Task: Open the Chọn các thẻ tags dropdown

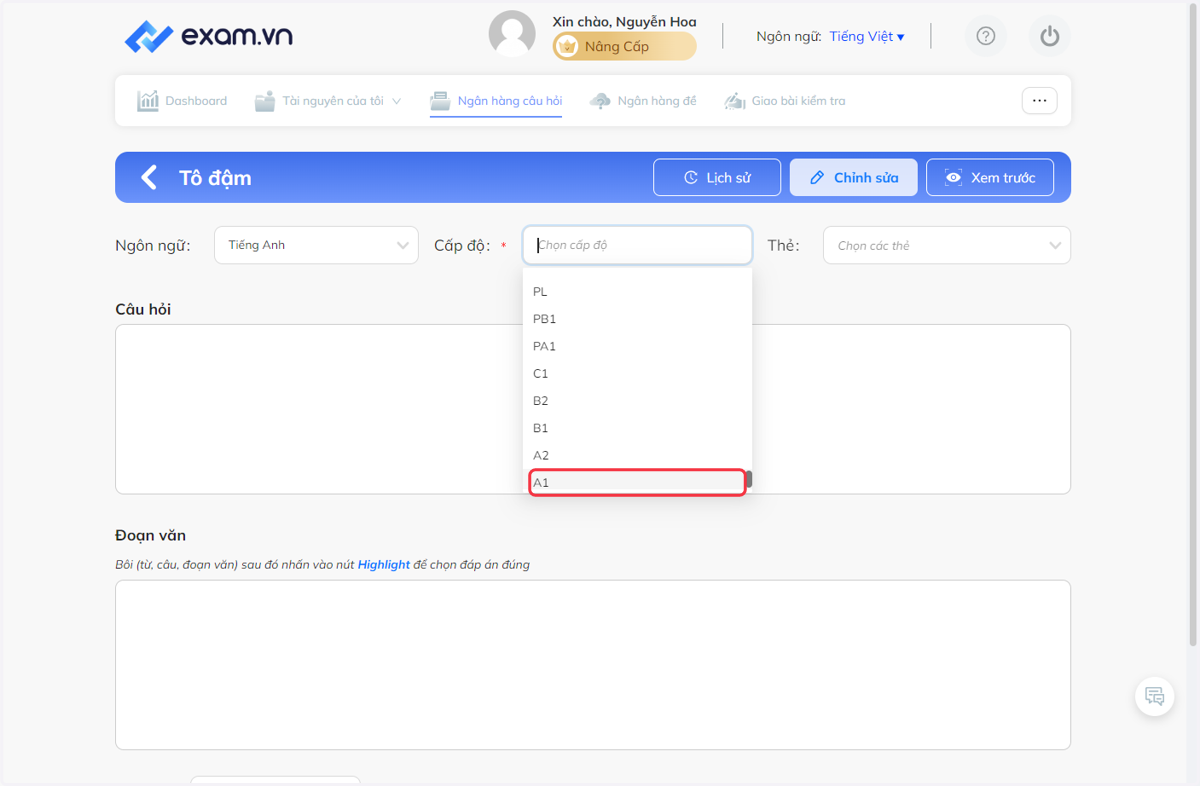Action: click(946, 245)
